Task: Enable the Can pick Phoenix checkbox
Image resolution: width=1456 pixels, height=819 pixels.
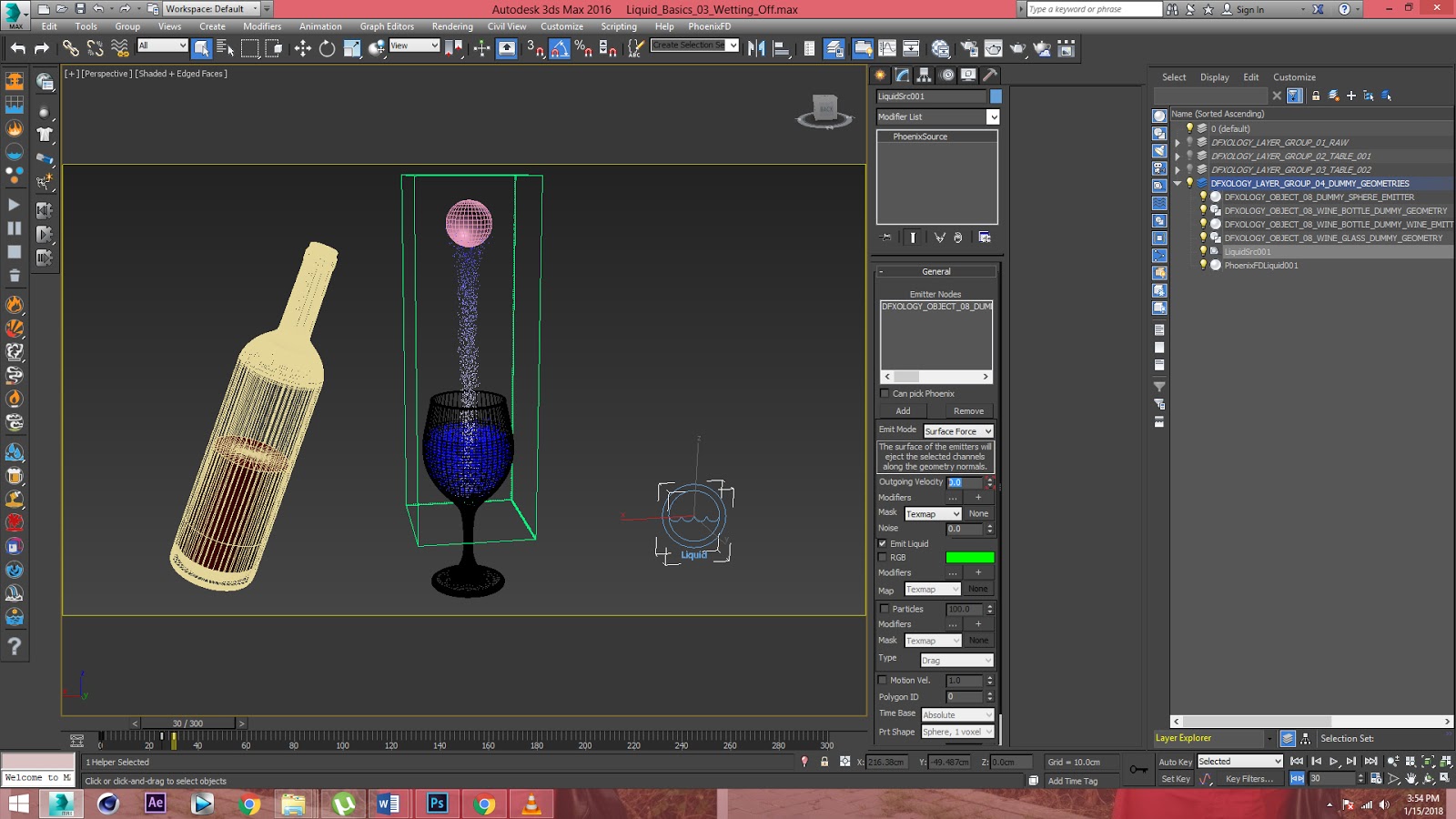Action: pos(885,393)
